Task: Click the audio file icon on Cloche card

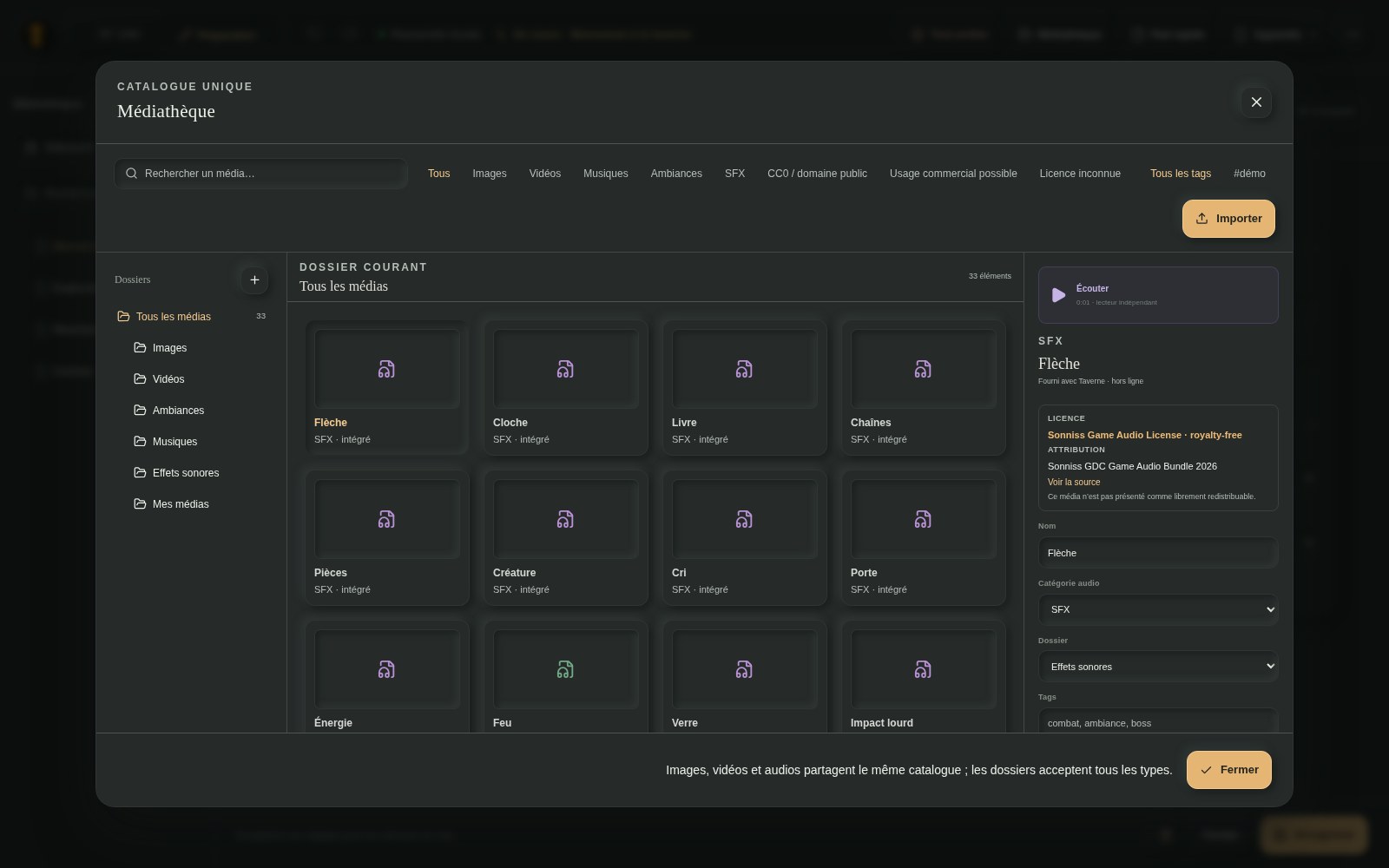Action: tap(565, 370)
